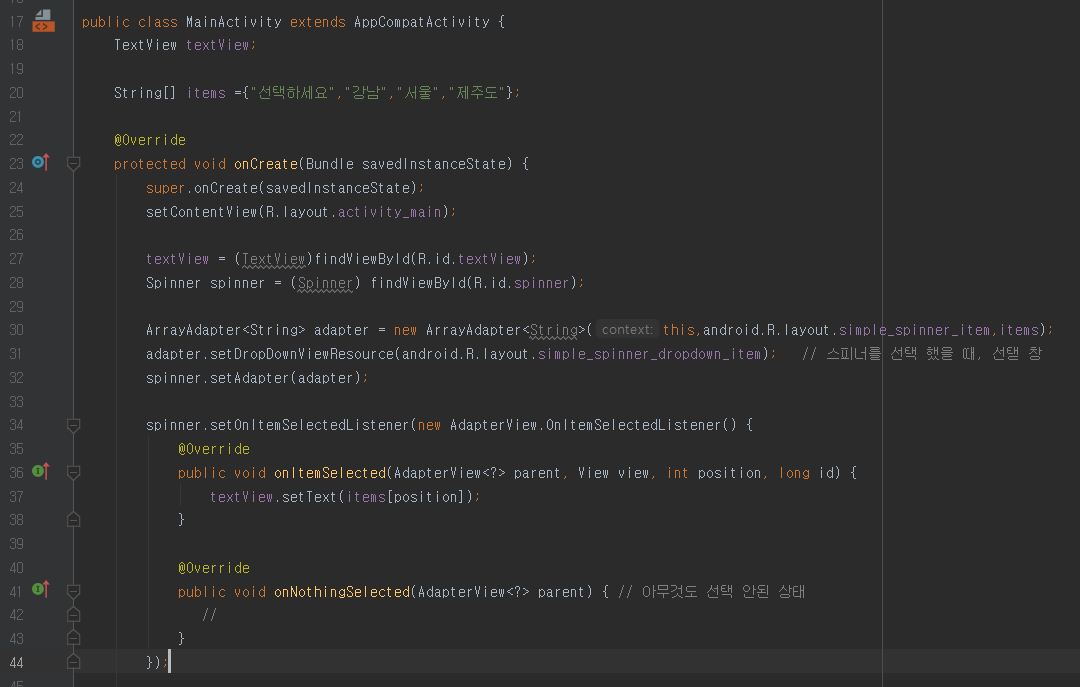The width and height of the screenshot is (1080, 687).
Task: Click the implements gutter icon on line 41
Action: coord(41,589)
